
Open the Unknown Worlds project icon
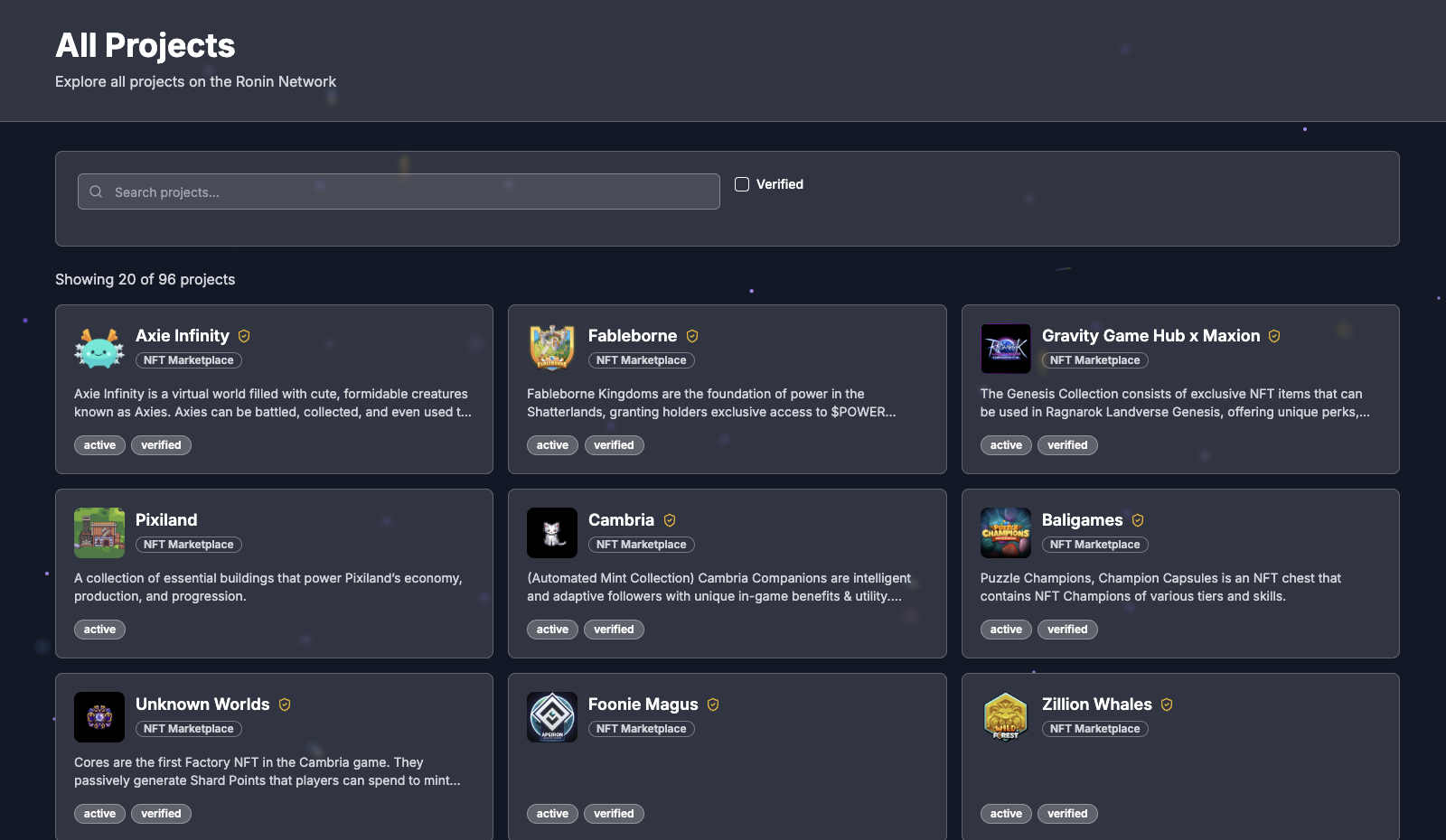(99, 717)
